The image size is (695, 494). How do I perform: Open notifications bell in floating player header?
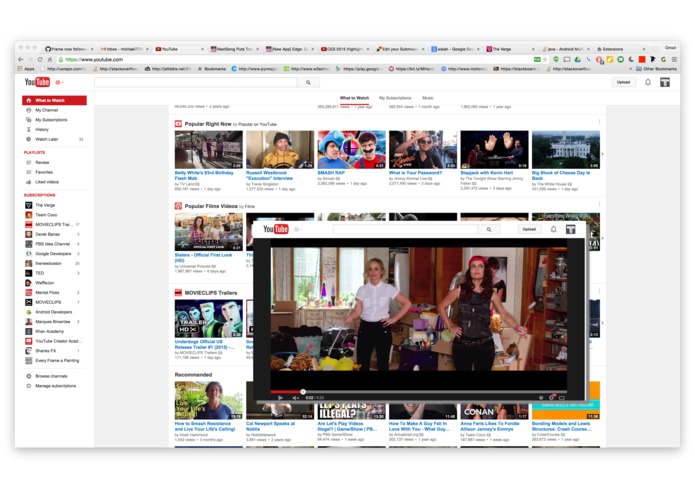coord(553,229)
